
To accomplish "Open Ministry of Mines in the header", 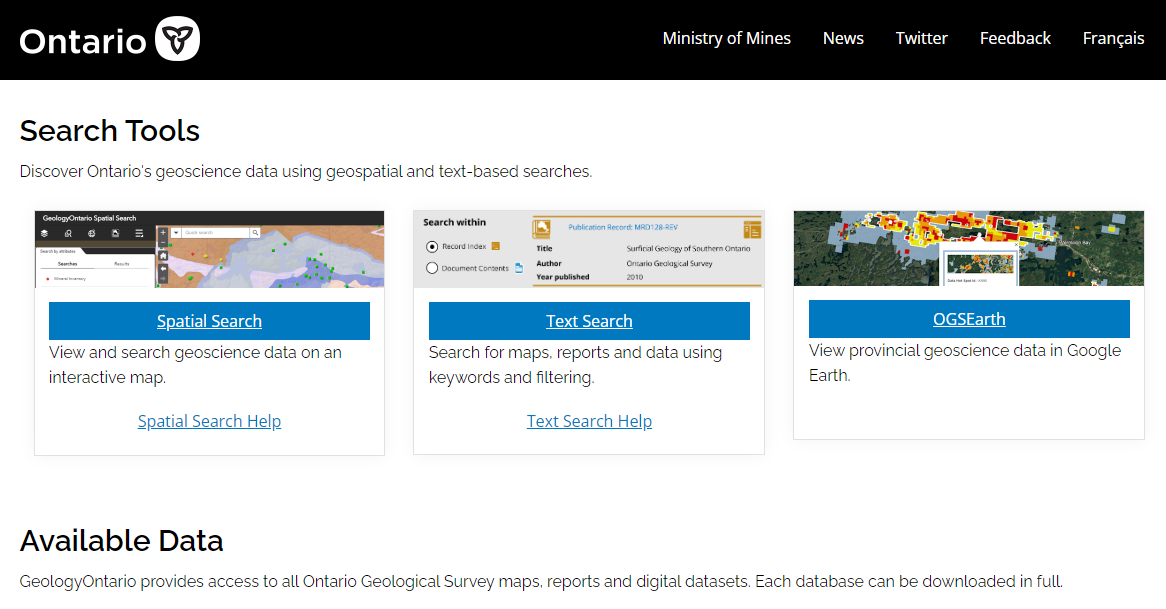I will point(726,38).
